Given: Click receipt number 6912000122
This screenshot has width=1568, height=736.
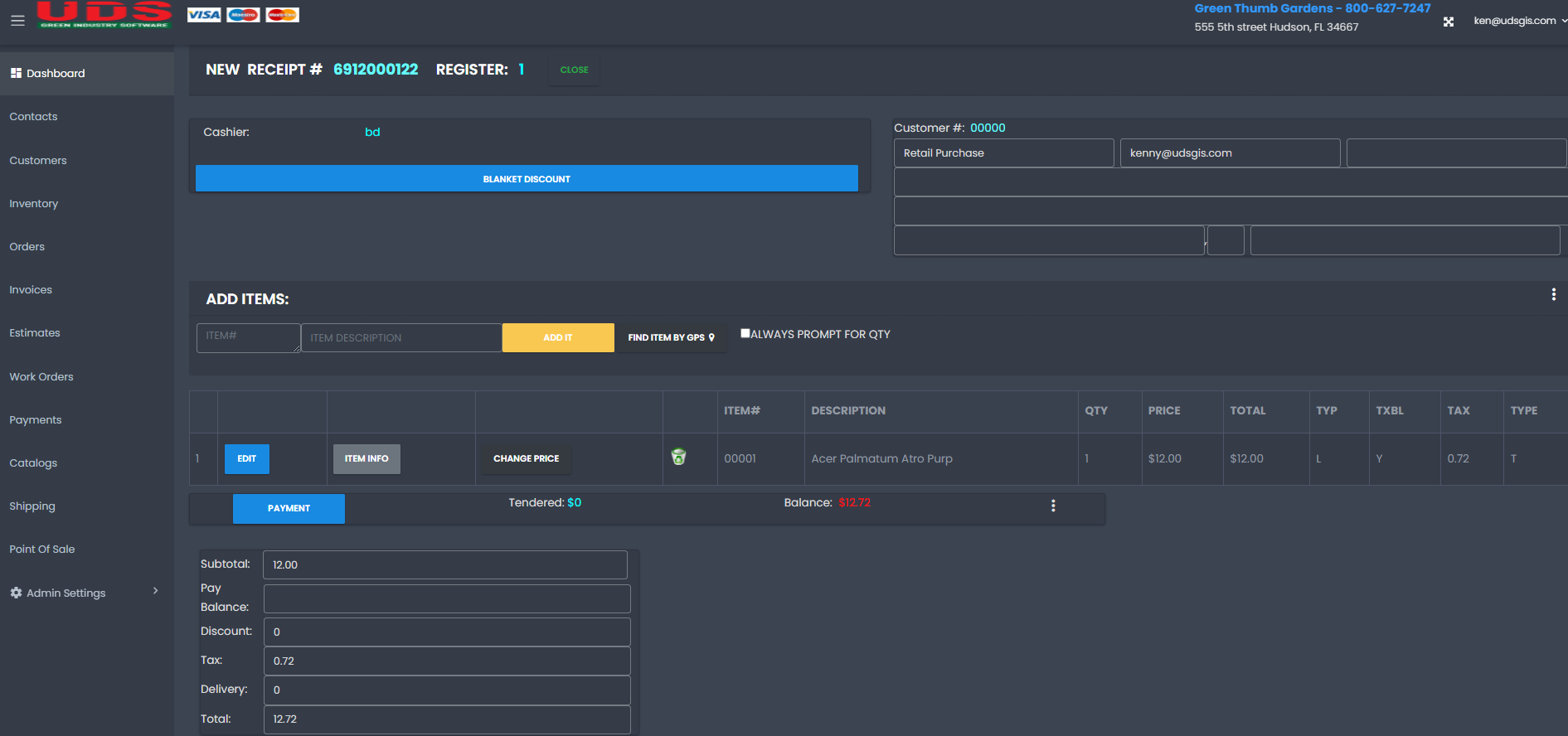Looking at the screenshot, I should pyautogui.click(x=376, y=70).
